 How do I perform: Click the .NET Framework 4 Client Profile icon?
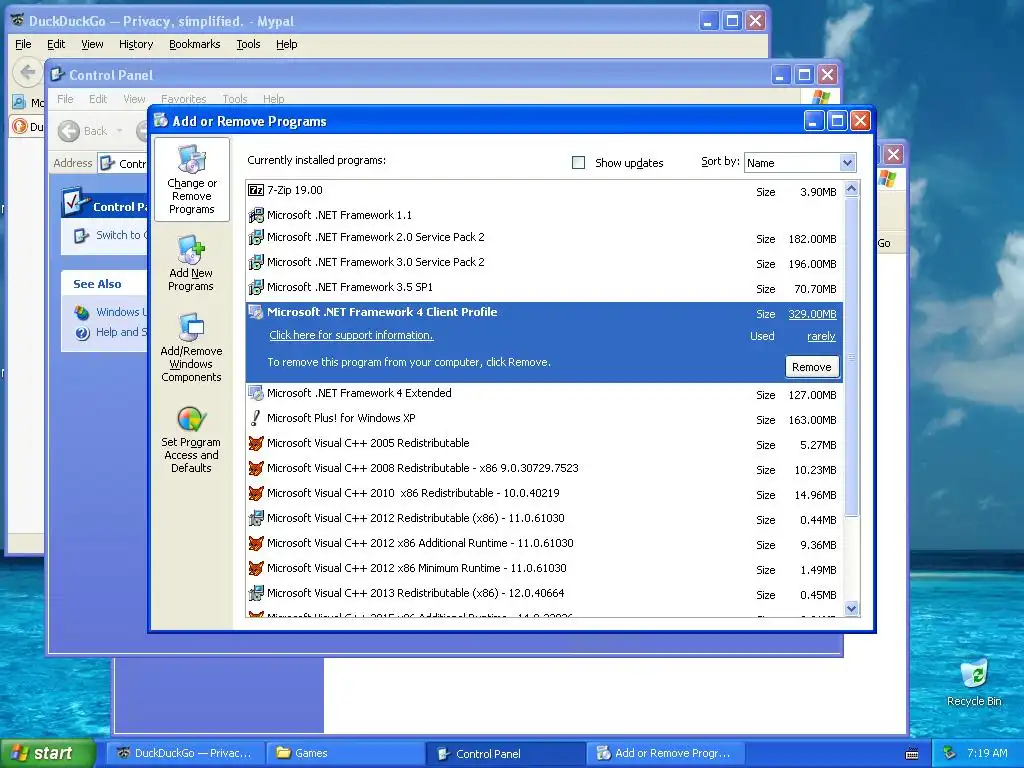pos(256,312)
